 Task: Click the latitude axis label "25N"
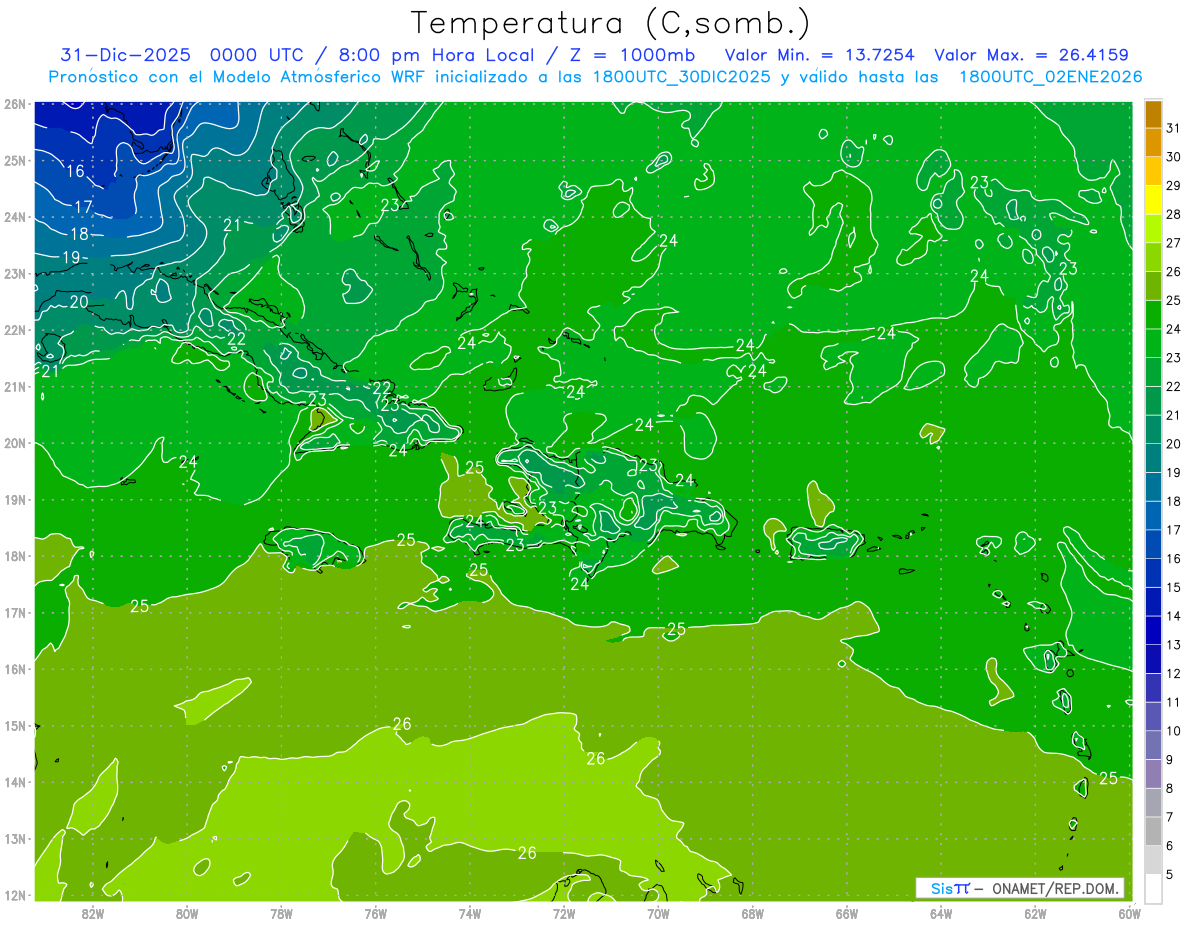click(15, 160)
